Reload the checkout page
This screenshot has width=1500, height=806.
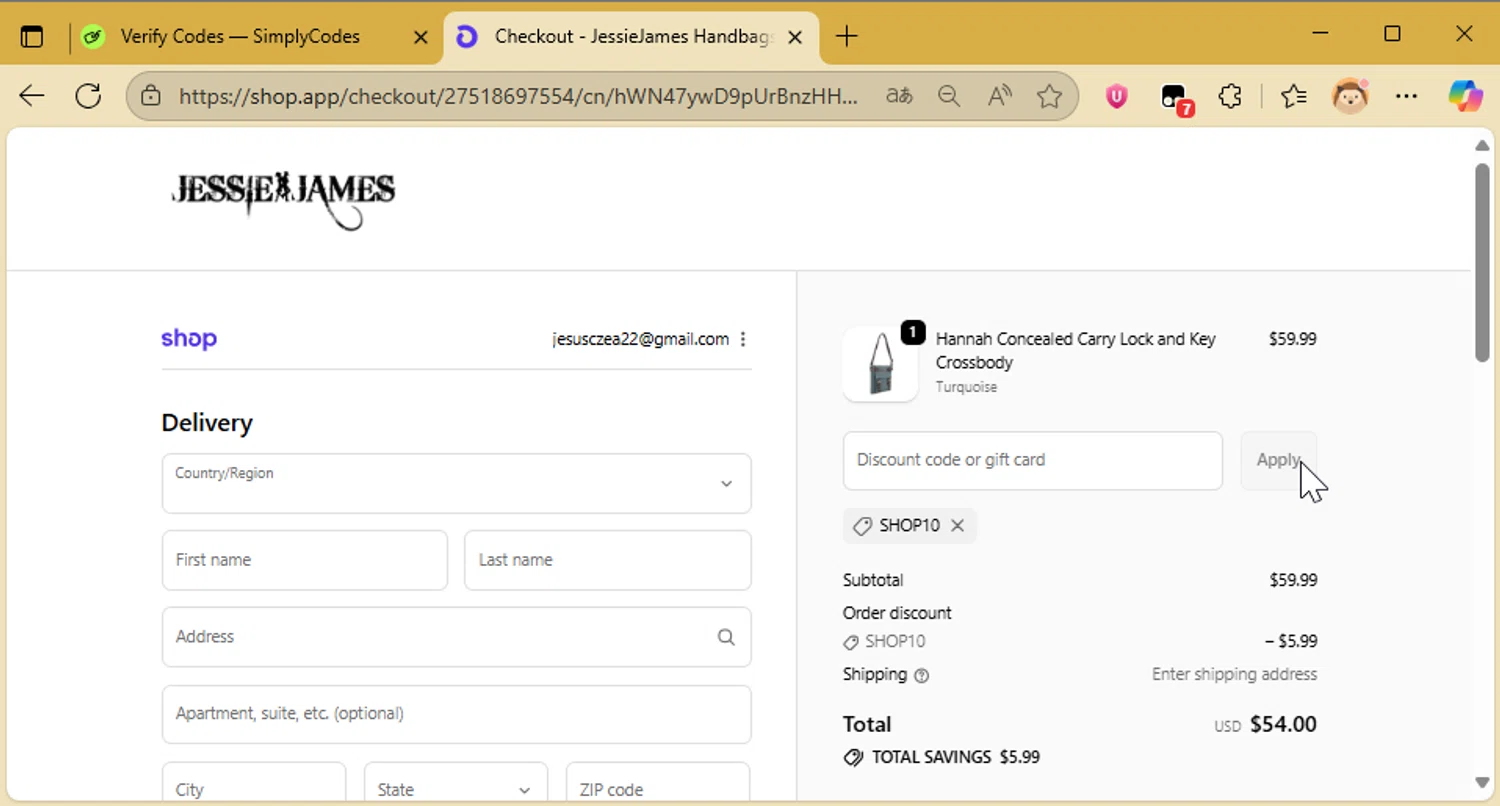[x=88, y=96]
